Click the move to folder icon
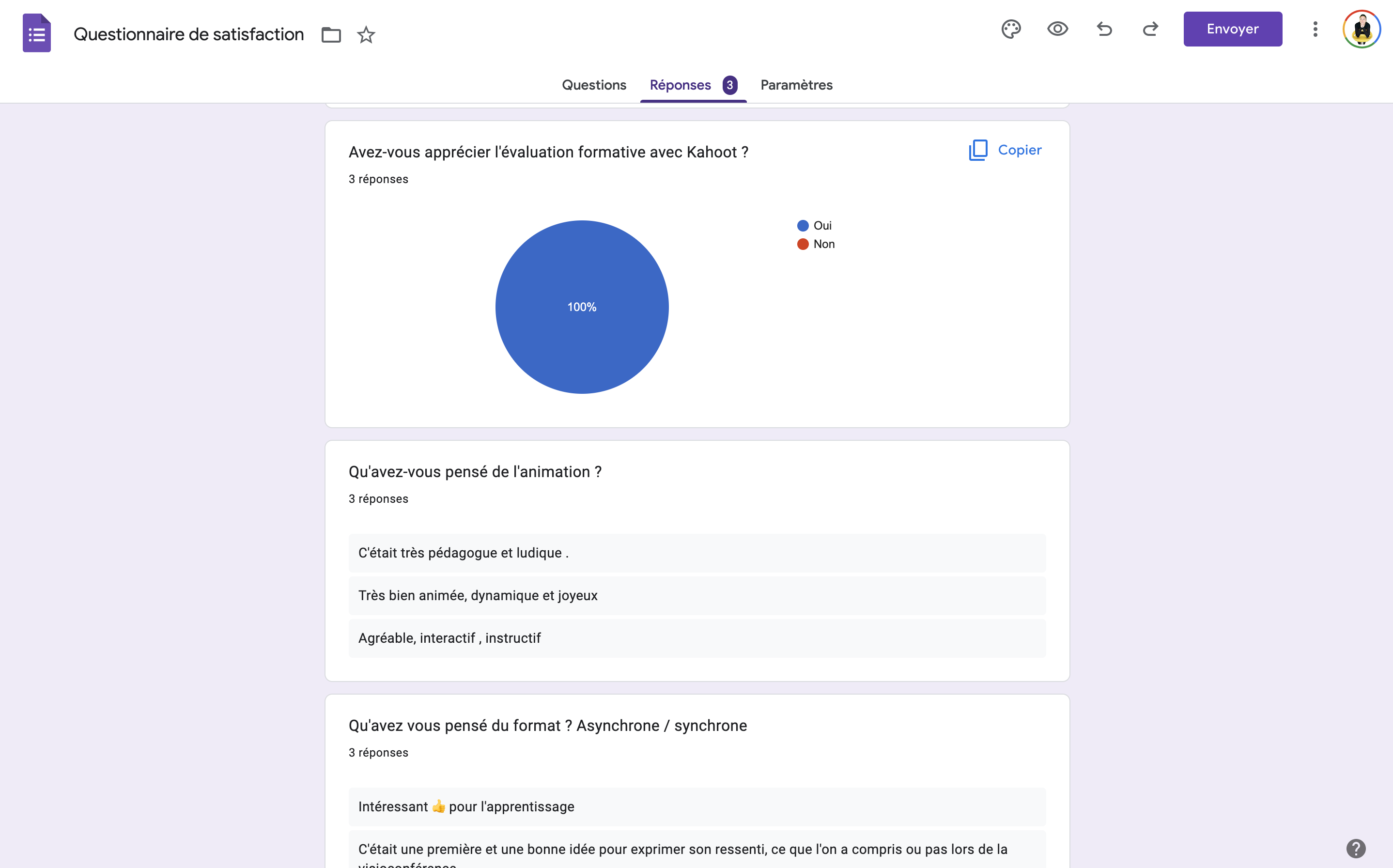 331,35
